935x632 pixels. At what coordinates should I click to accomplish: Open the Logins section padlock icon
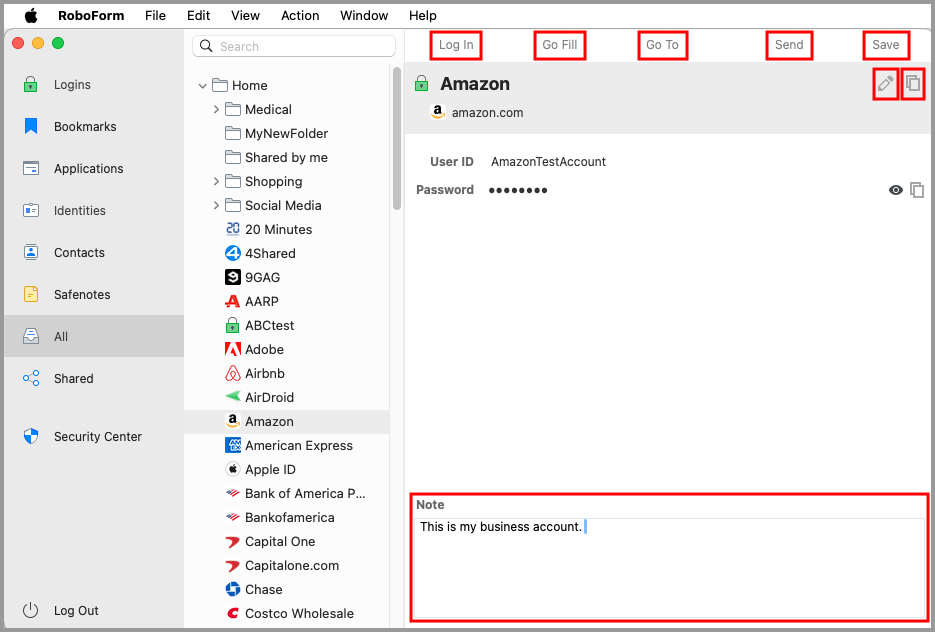(30, 85)
